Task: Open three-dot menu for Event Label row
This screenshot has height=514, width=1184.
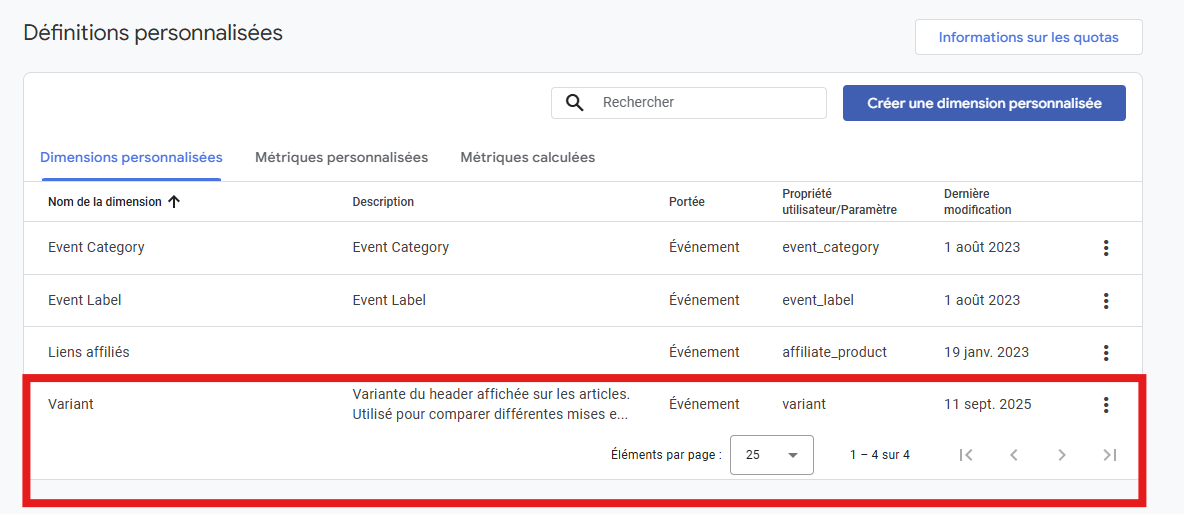Action: tap(1105, 300)
